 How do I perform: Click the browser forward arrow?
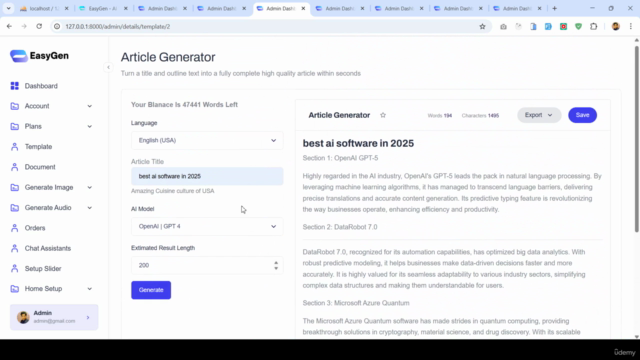(x=24, y=27)
